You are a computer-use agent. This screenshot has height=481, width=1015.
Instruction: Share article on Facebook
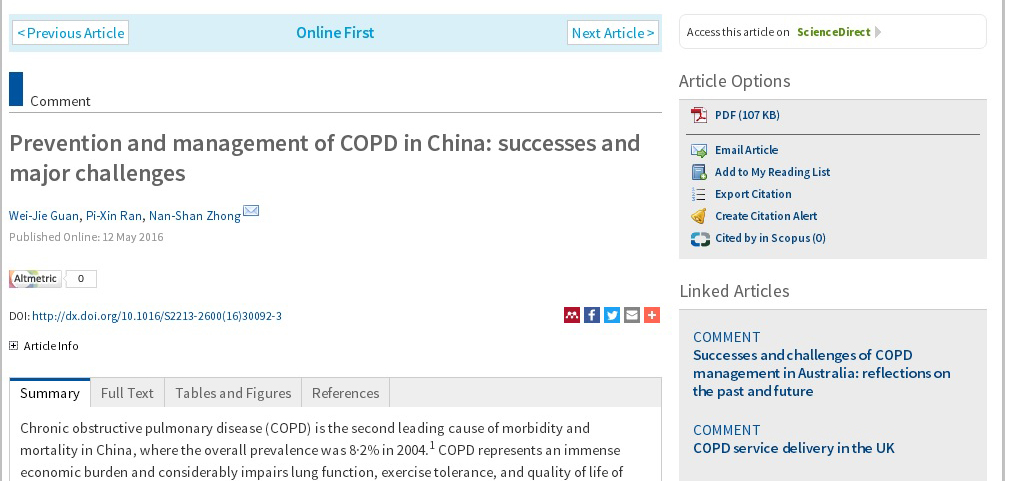click(x=592, y=315)
